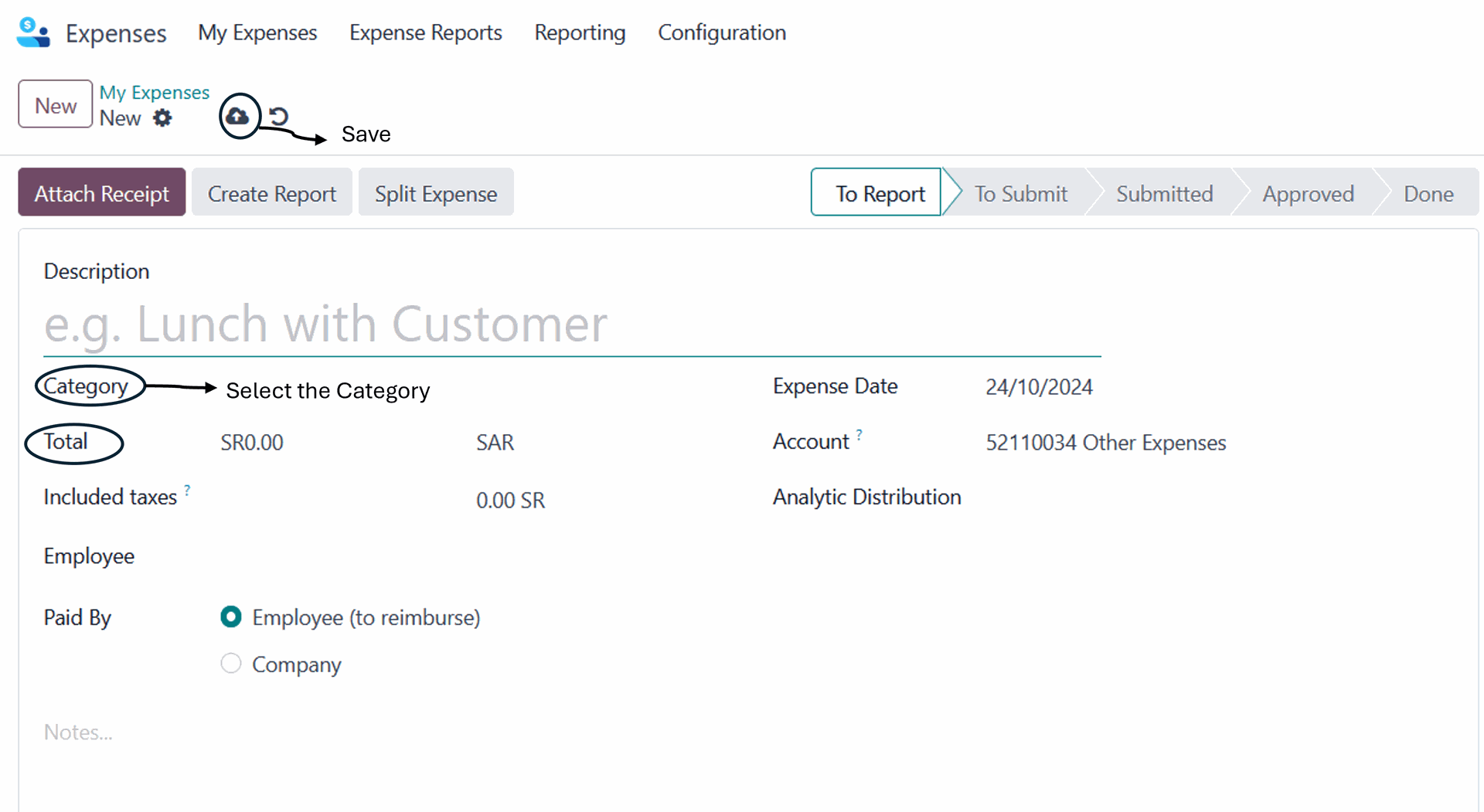Open the Account selection dropdown
Image resolution: width=1484 pixels, height=812 pixels.
tap(1105, 443)
